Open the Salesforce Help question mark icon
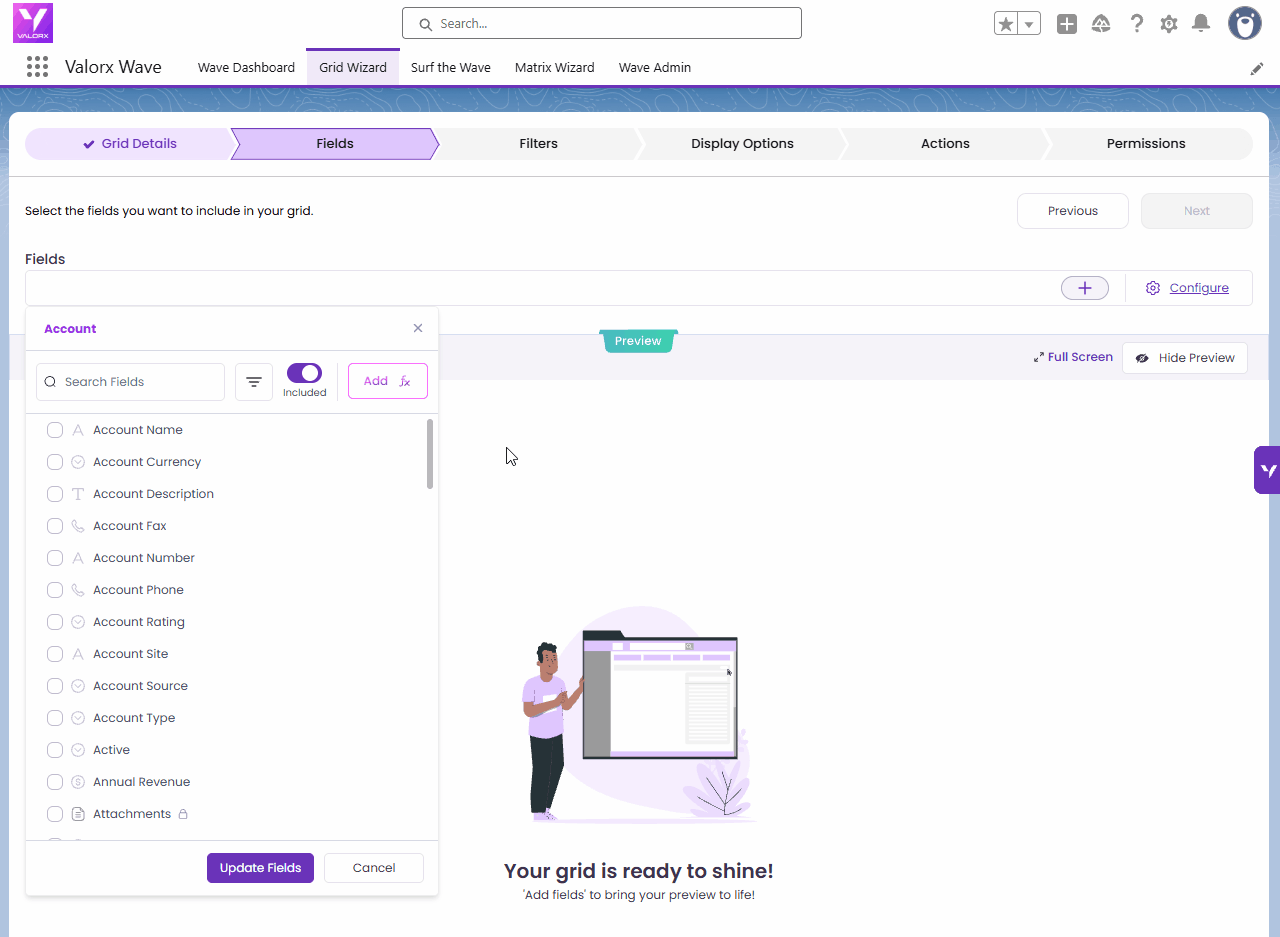 coord(1136,24)
